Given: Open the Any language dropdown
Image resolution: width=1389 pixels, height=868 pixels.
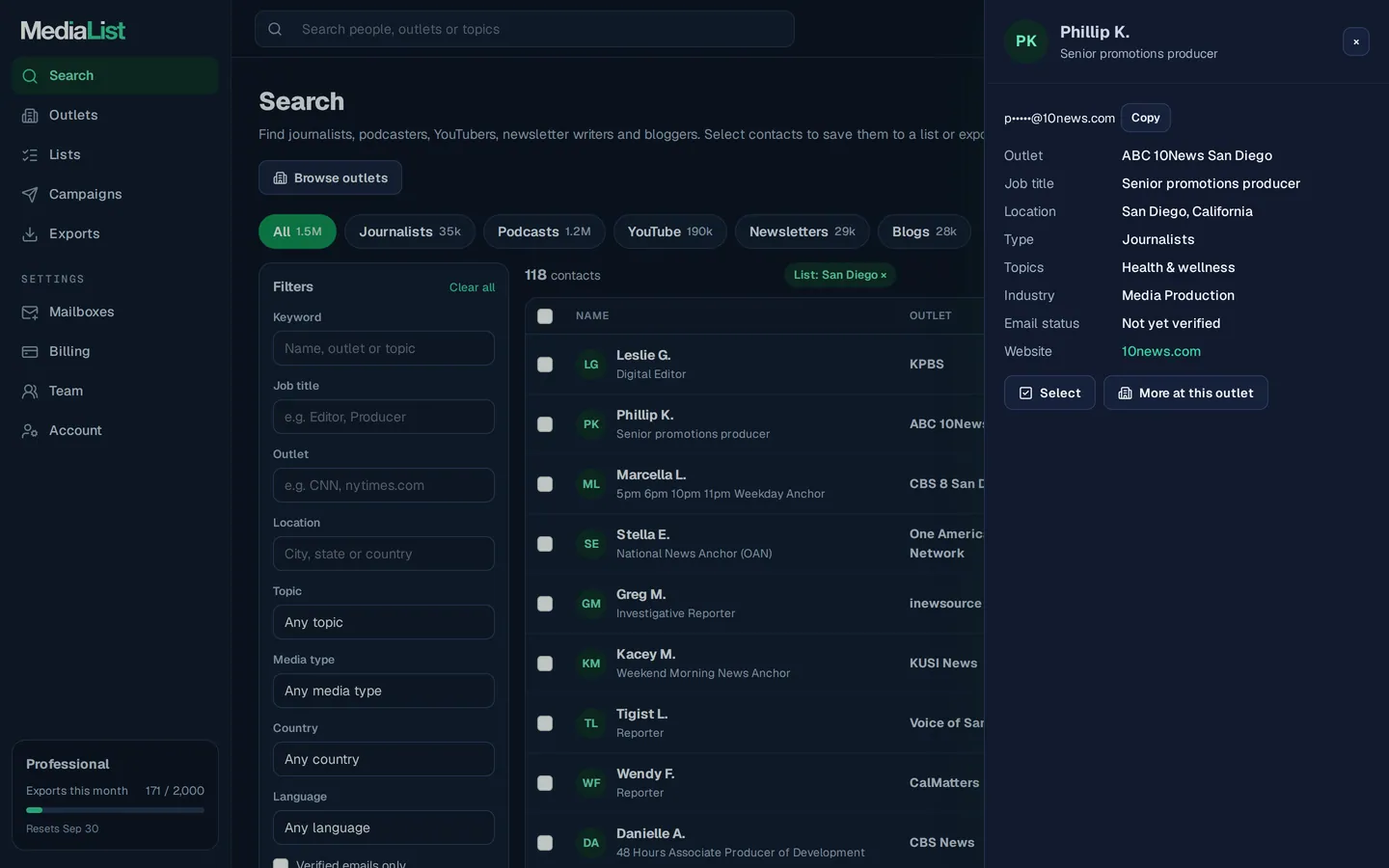Looking at the screenshot, I should click(x=384, y=827).
